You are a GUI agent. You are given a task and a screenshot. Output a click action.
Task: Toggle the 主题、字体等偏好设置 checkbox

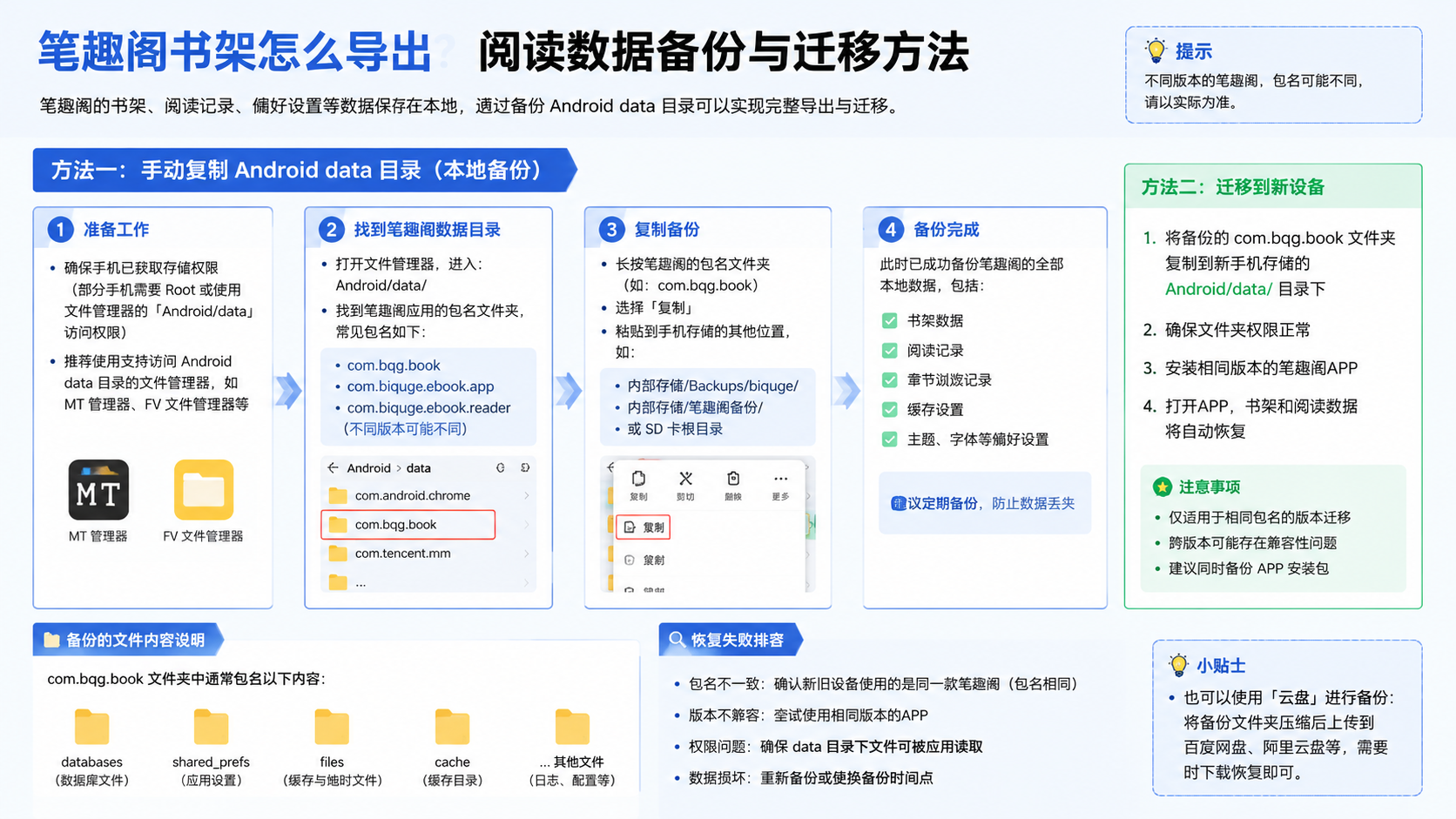click(889, 440)
